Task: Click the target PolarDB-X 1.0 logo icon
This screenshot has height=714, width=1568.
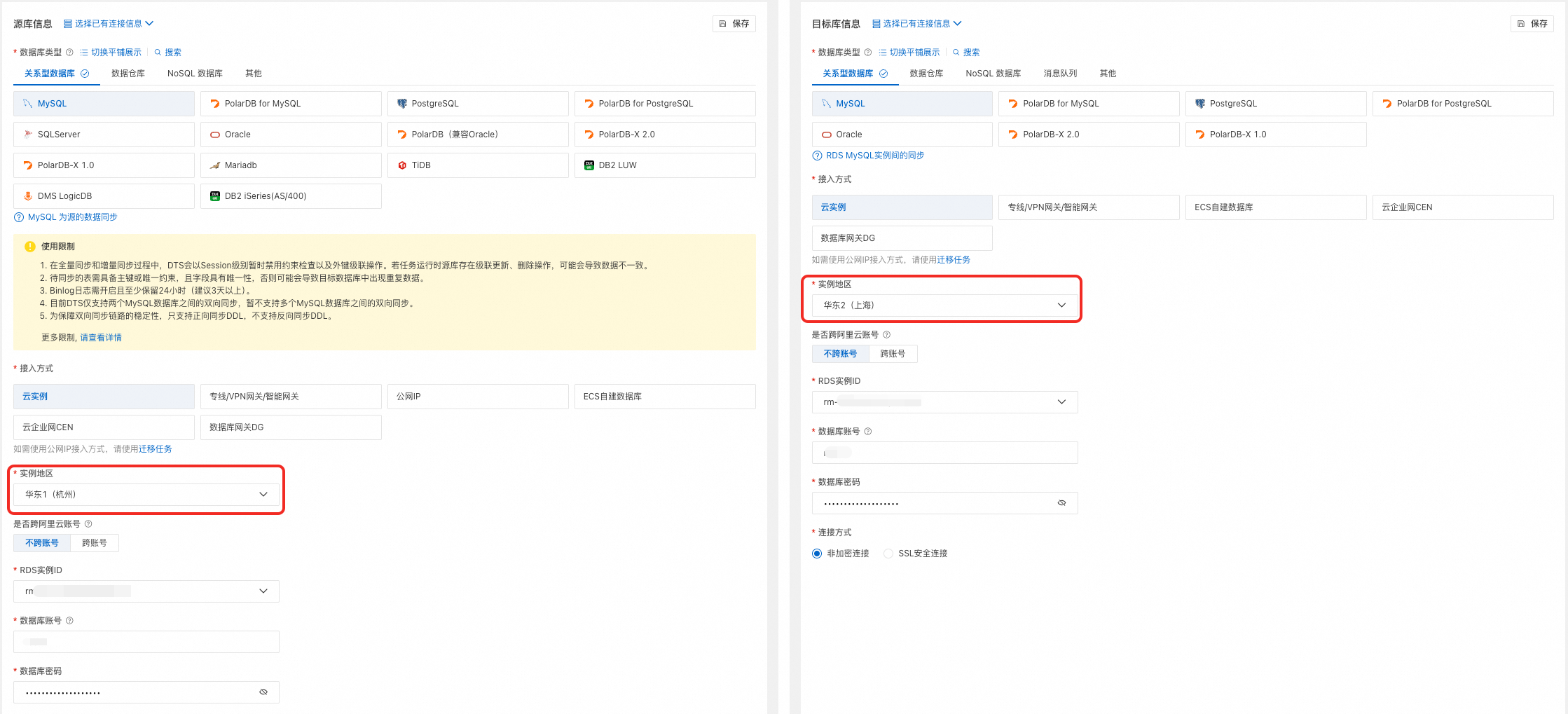Action: tap(1200, 135)
